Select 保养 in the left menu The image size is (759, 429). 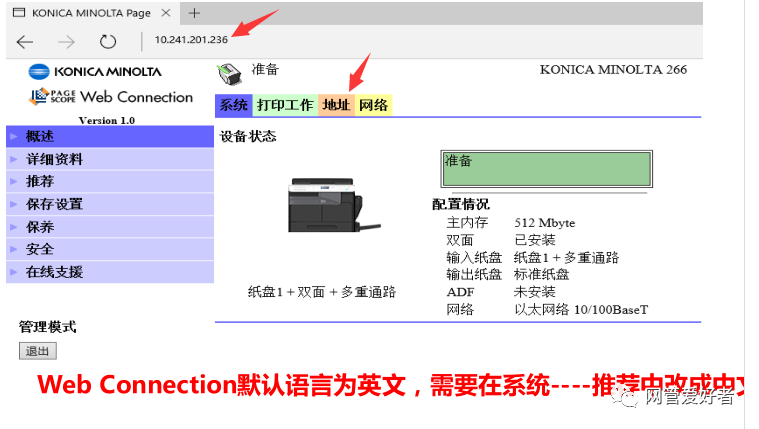[x=110, y=227]
